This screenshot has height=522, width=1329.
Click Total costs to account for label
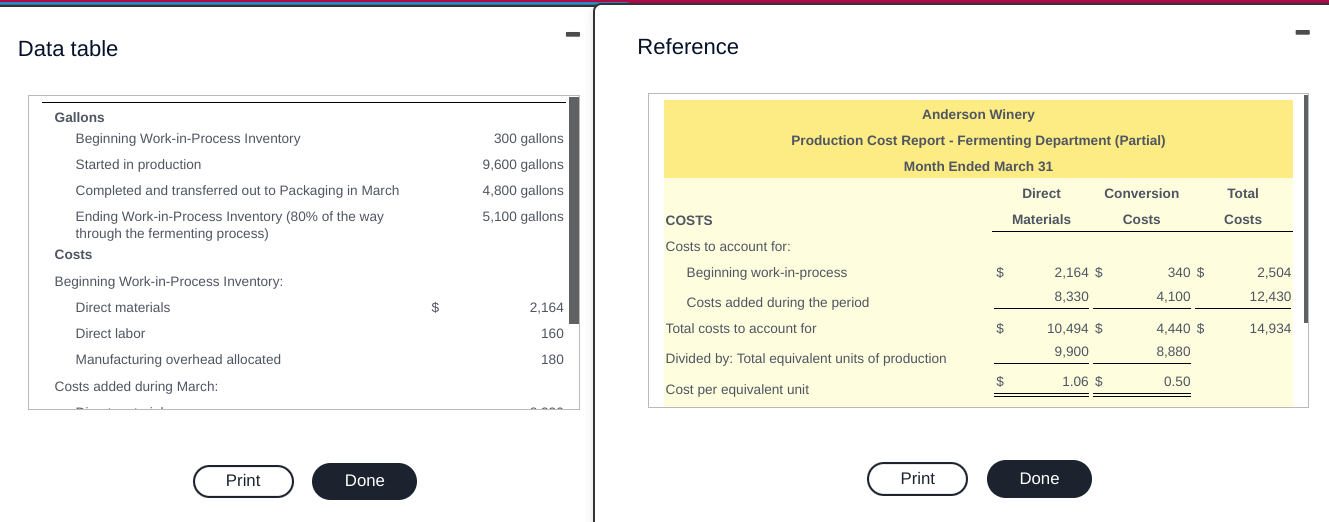pyautogui.click(x=741, y=328)
